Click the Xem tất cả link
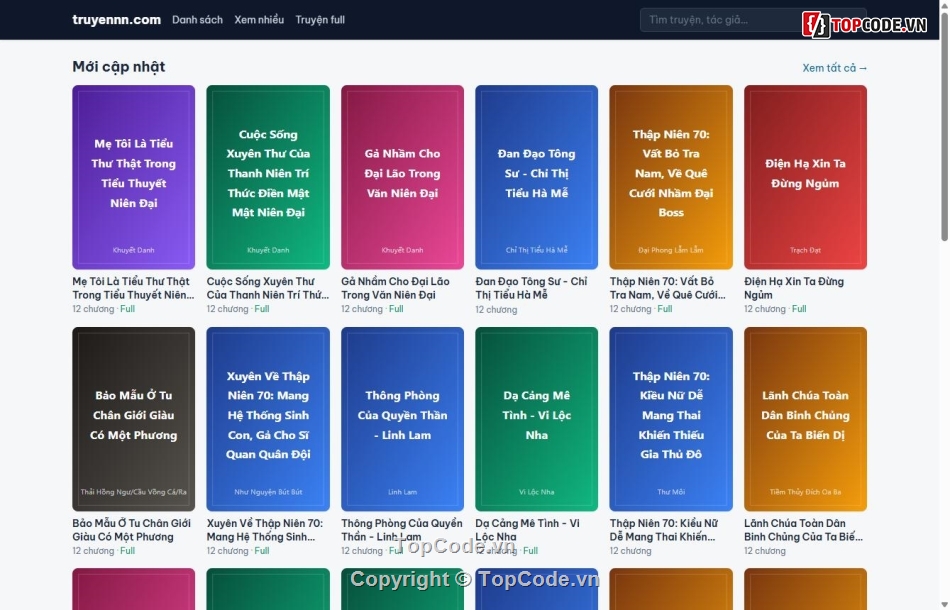 coord(834,68)
